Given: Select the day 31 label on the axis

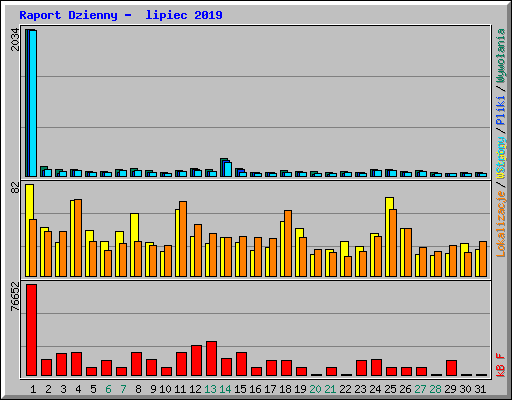Looking at the screenshot, I should tap(480, 389).
